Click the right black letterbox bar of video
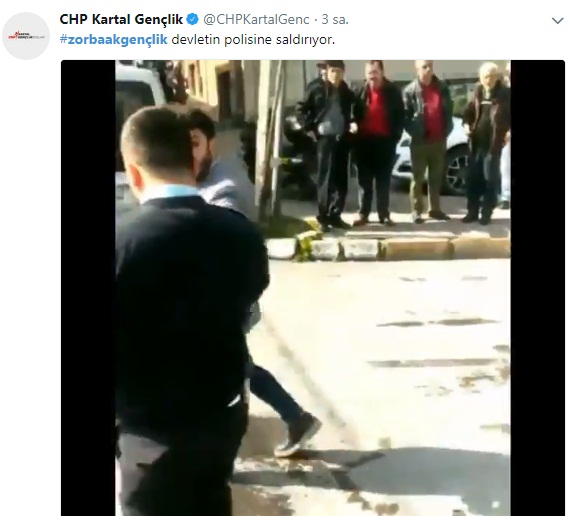572x516 pixels. point(538,288)
